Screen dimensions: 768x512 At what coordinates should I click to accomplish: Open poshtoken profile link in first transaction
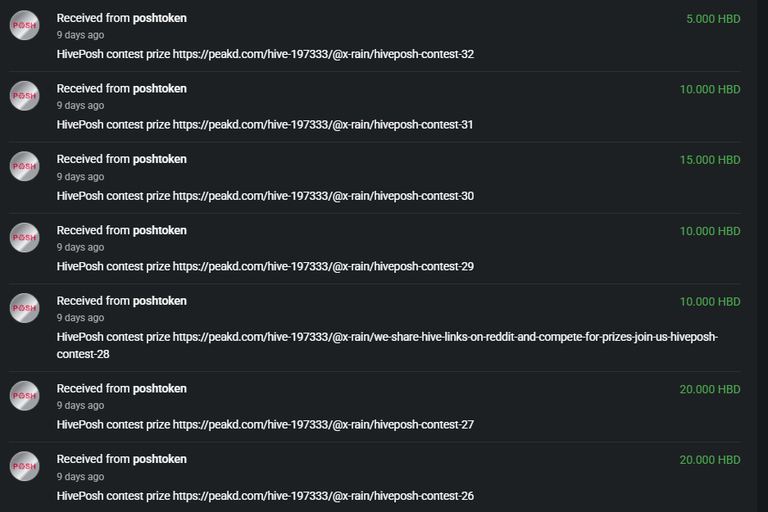[x=160, y=18]
